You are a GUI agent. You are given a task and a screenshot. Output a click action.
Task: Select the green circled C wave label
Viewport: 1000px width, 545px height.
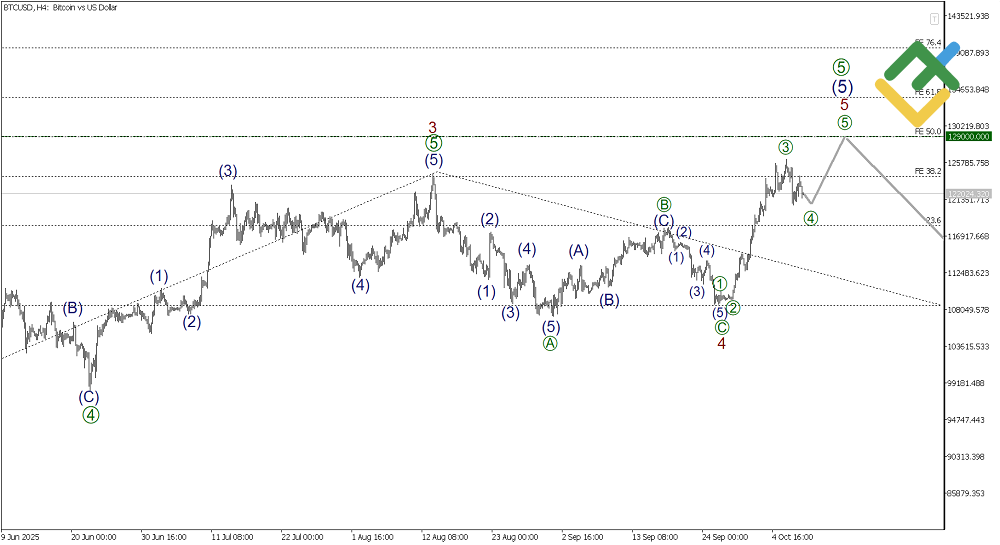(x=721, y=328)
